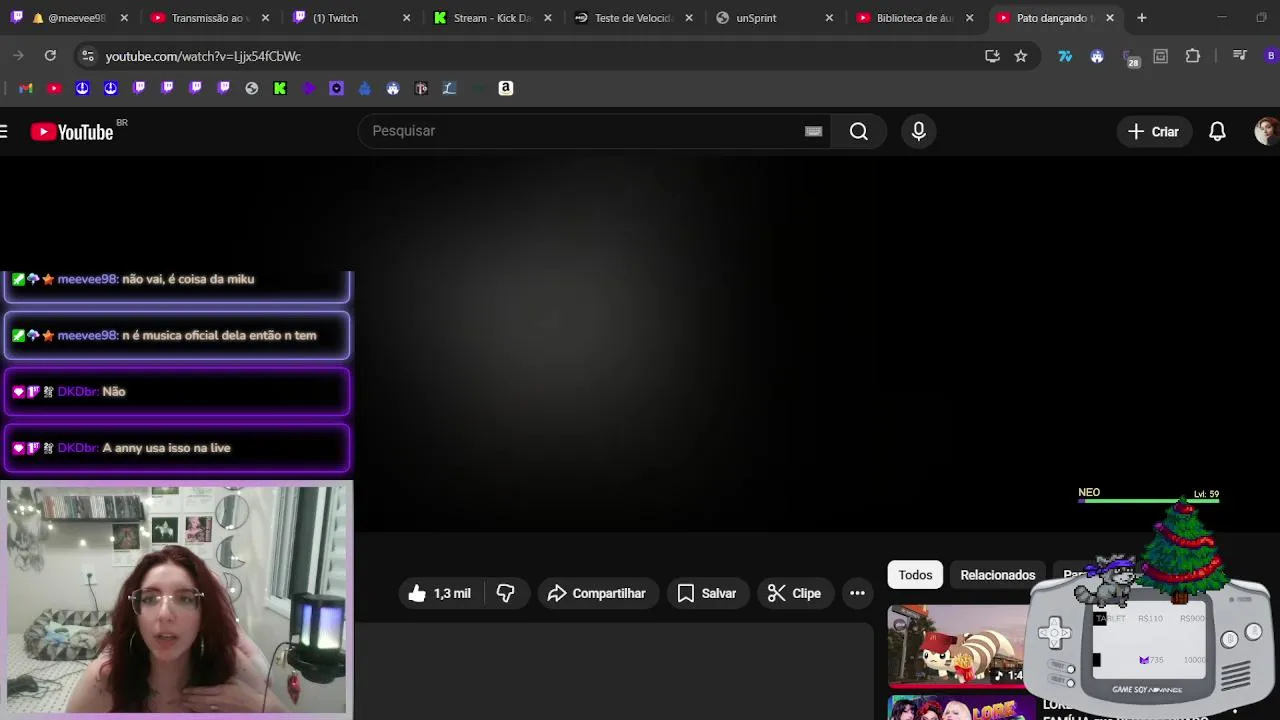Switch to the @meevee98 Twitch tab
1280x720 pixels.
coord(68,18)
